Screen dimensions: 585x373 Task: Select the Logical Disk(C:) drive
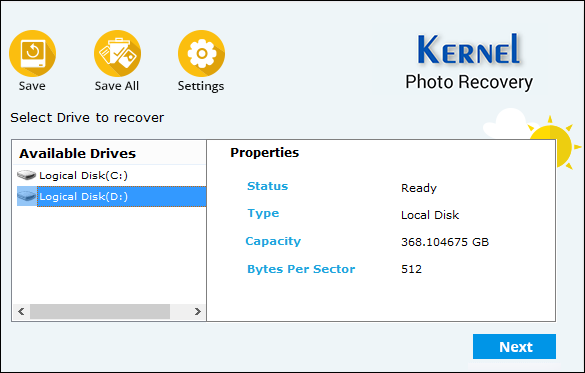84,175
